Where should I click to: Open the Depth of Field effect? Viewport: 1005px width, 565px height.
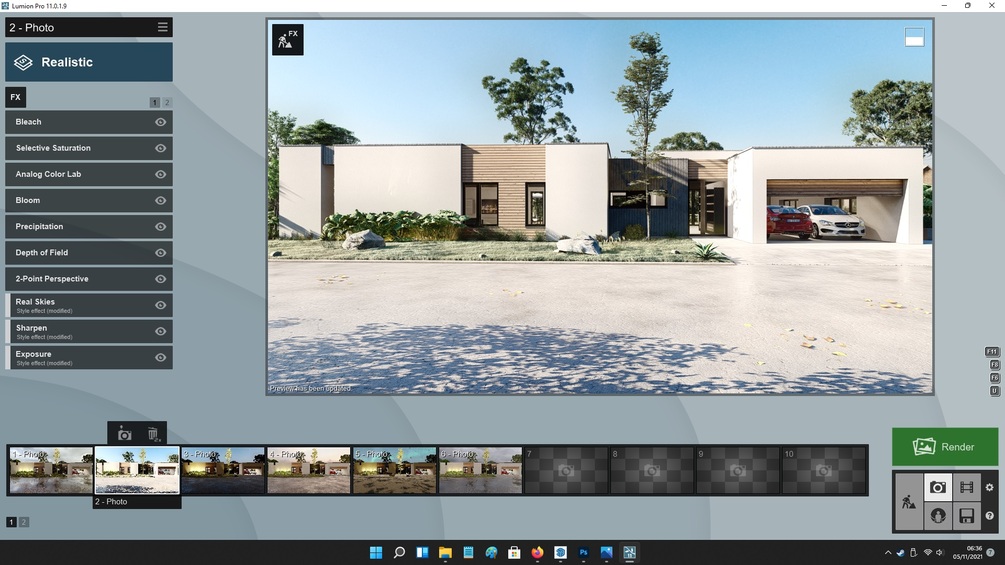88,253
